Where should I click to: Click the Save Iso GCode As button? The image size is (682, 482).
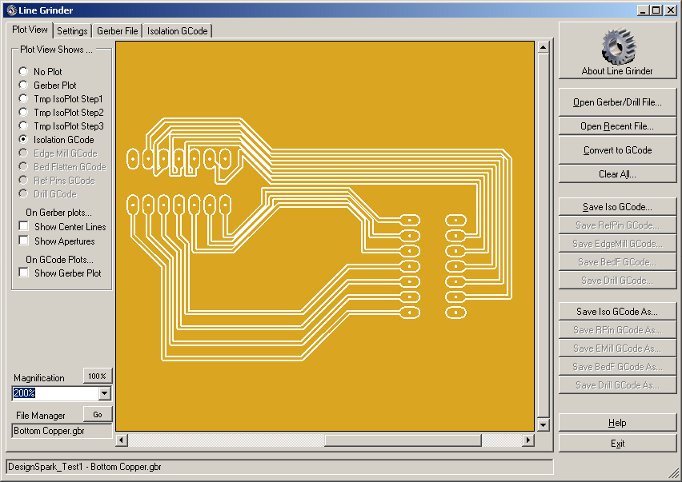click(617, 312)
